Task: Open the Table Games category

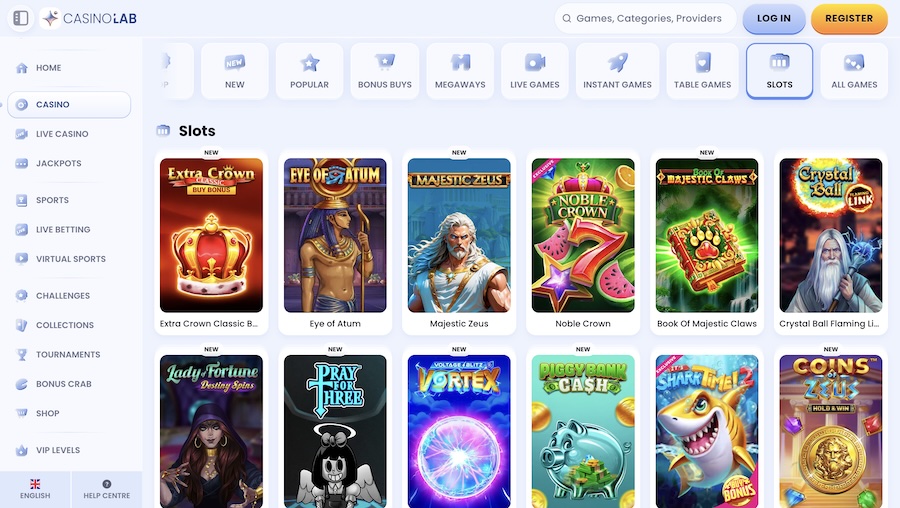Action: coord(702,71)
